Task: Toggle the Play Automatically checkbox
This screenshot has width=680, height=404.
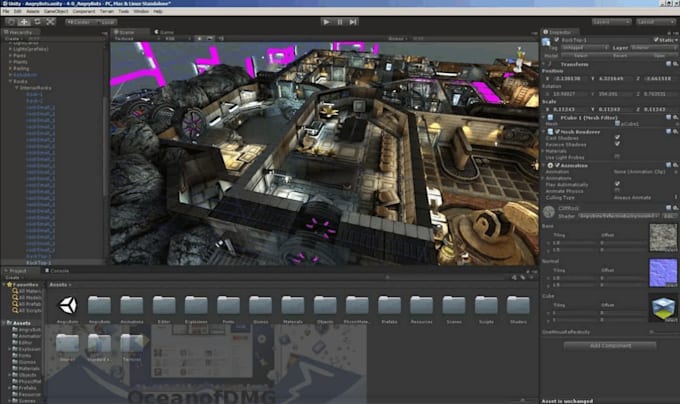Action: tap(617, 184)
